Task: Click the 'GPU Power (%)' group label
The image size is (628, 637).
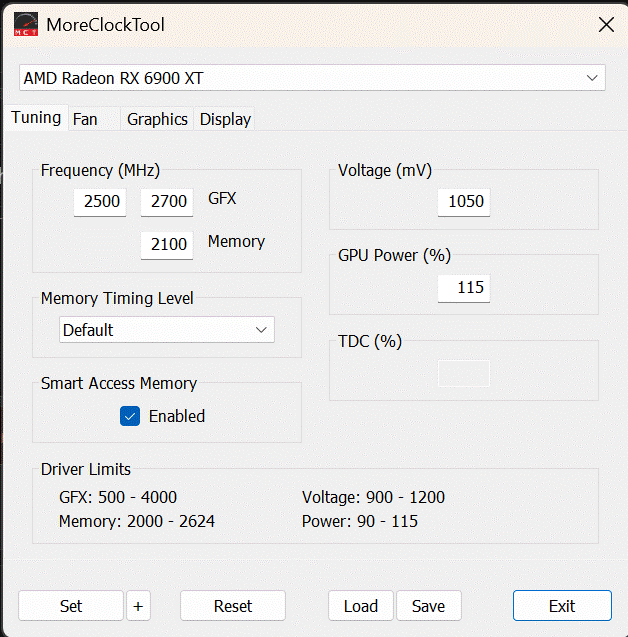Action: pyautogui.click(x=394, y=256)
